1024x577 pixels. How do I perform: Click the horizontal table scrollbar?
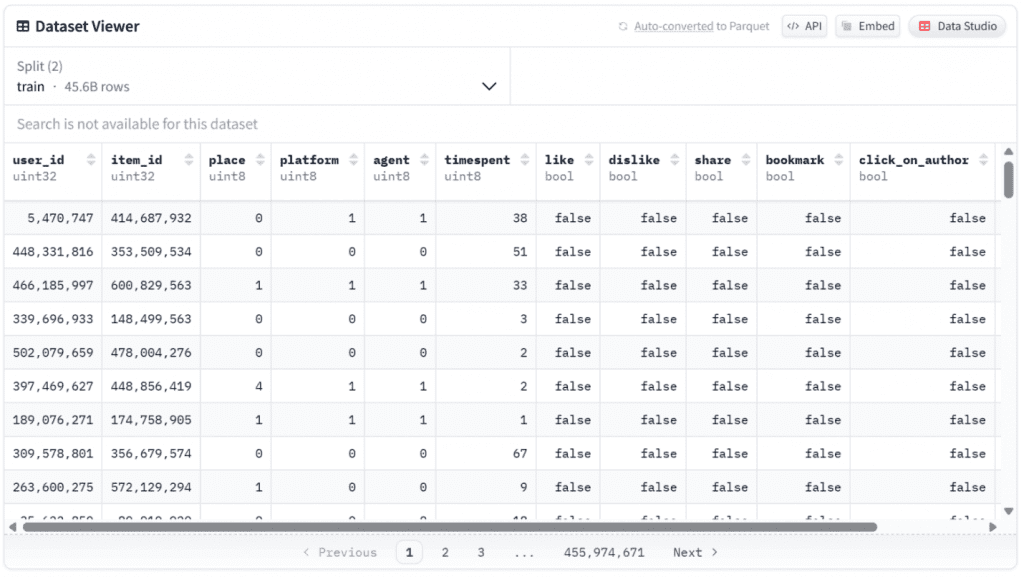click(450, 527)
